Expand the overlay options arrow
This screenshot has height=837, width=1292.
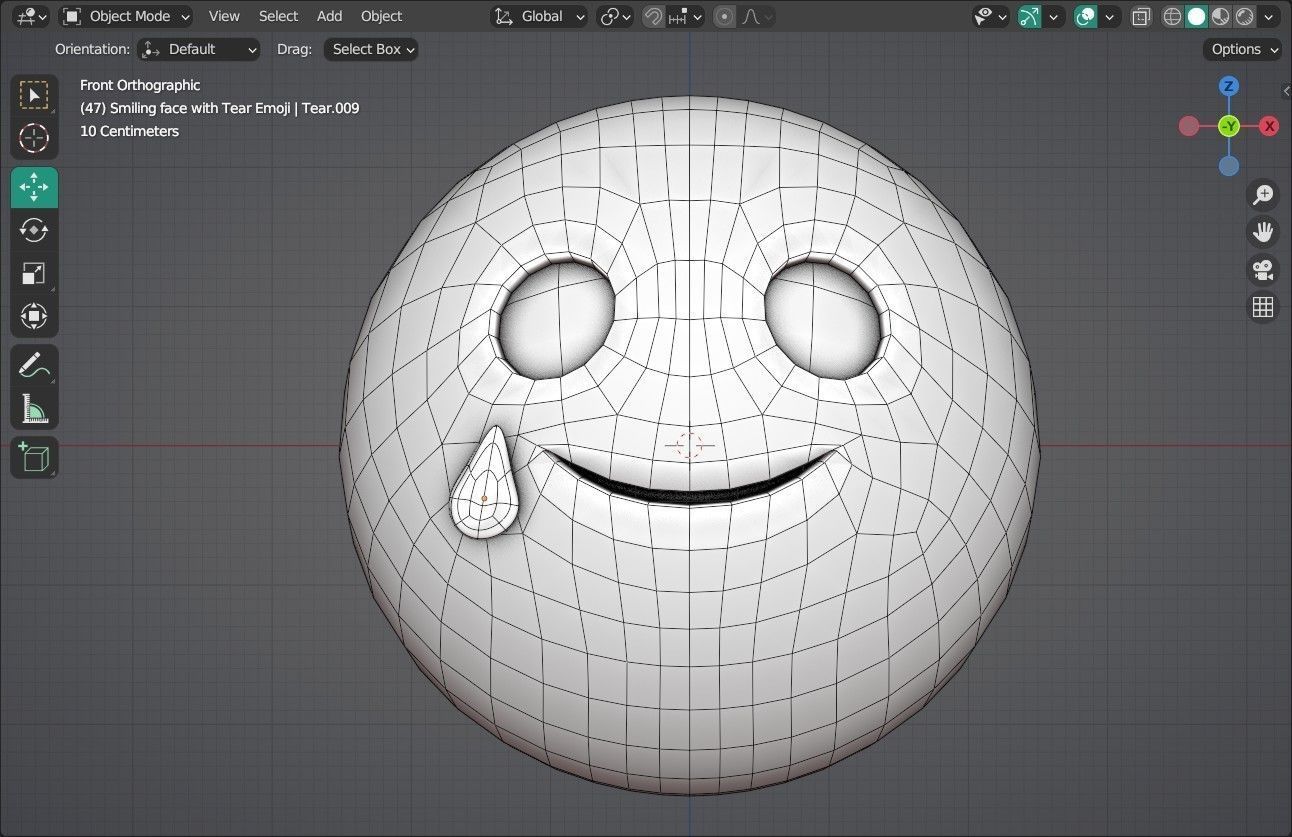click(1109, 16)
